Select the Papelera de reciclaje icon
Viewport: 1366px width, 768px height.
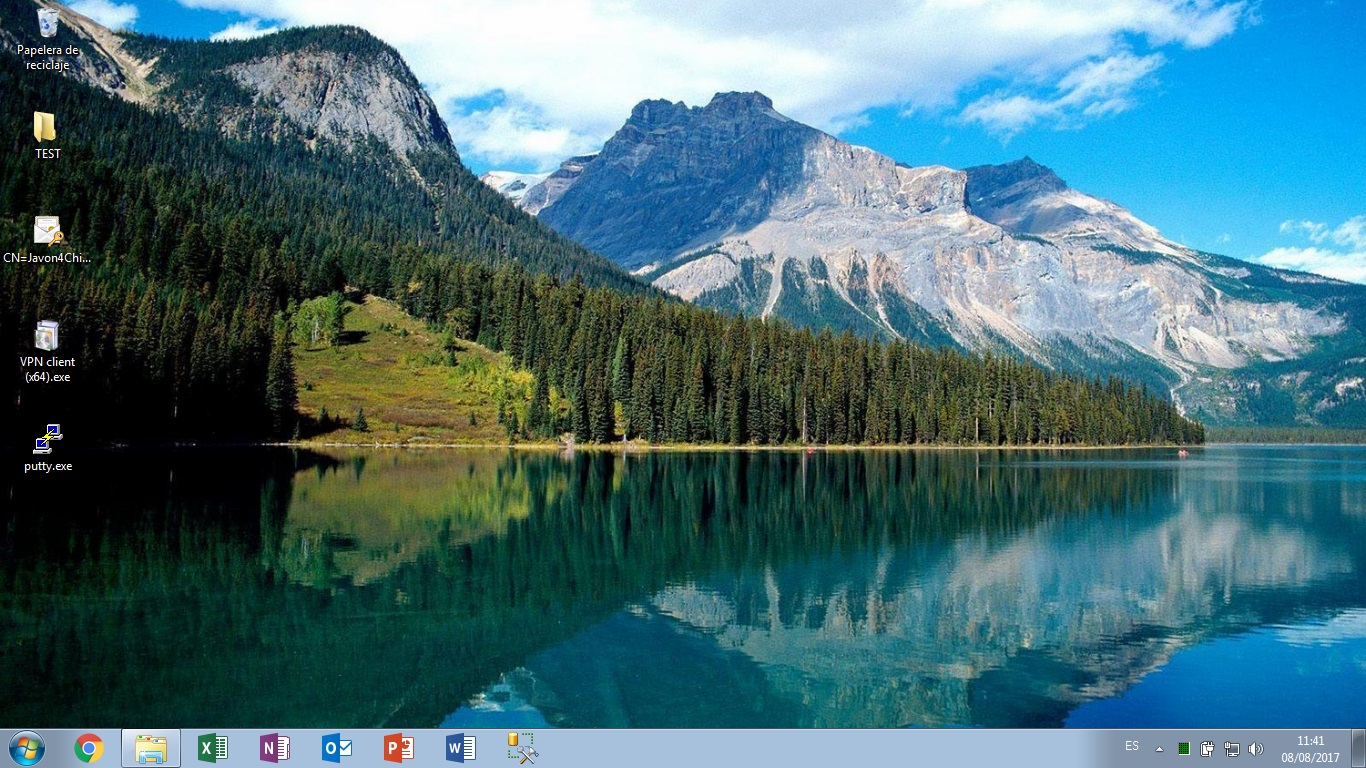[47, 24]
